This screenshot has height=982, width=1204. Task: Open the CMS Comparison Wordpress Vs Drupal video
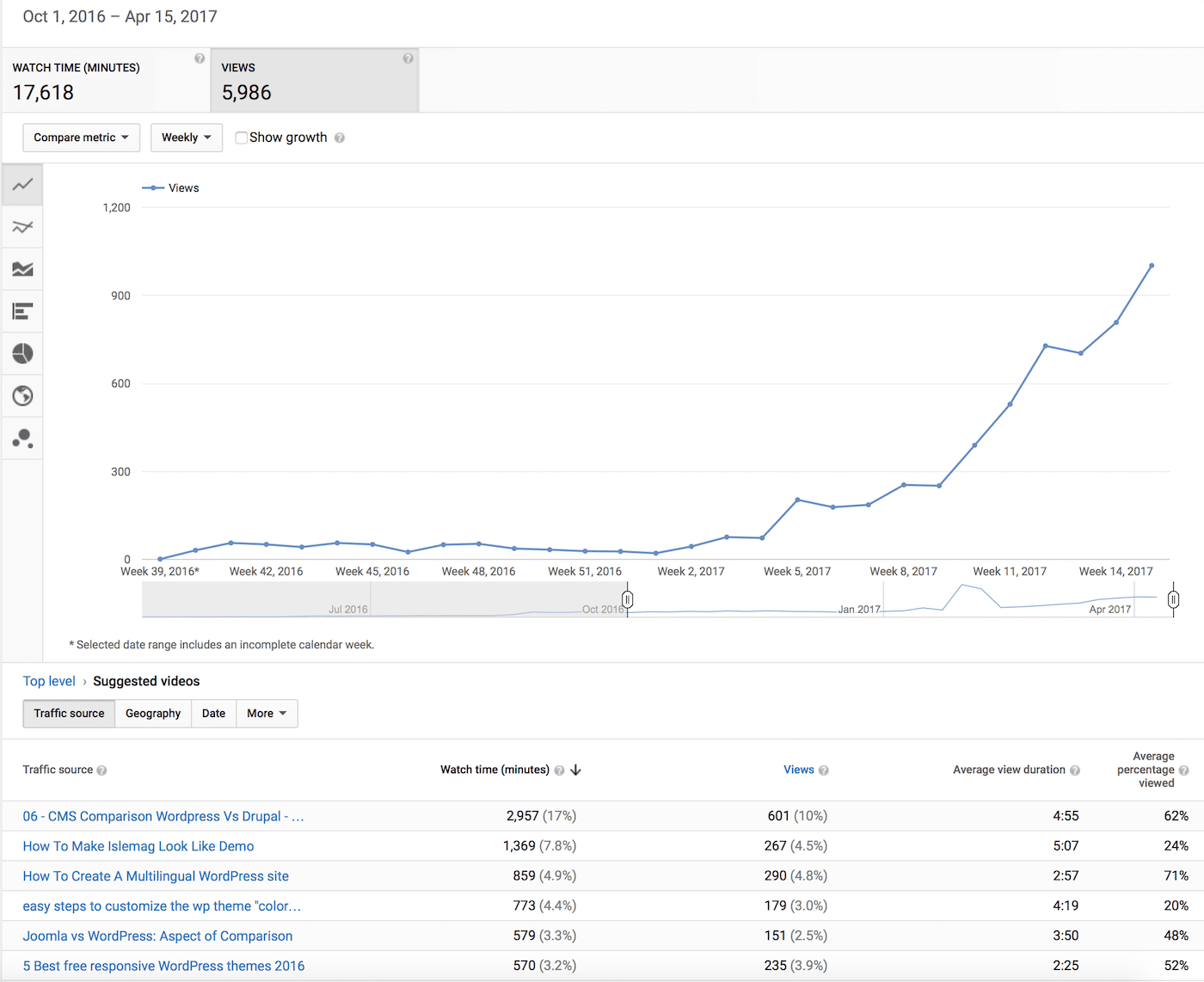pyautogui.click(x=163, y=816)
